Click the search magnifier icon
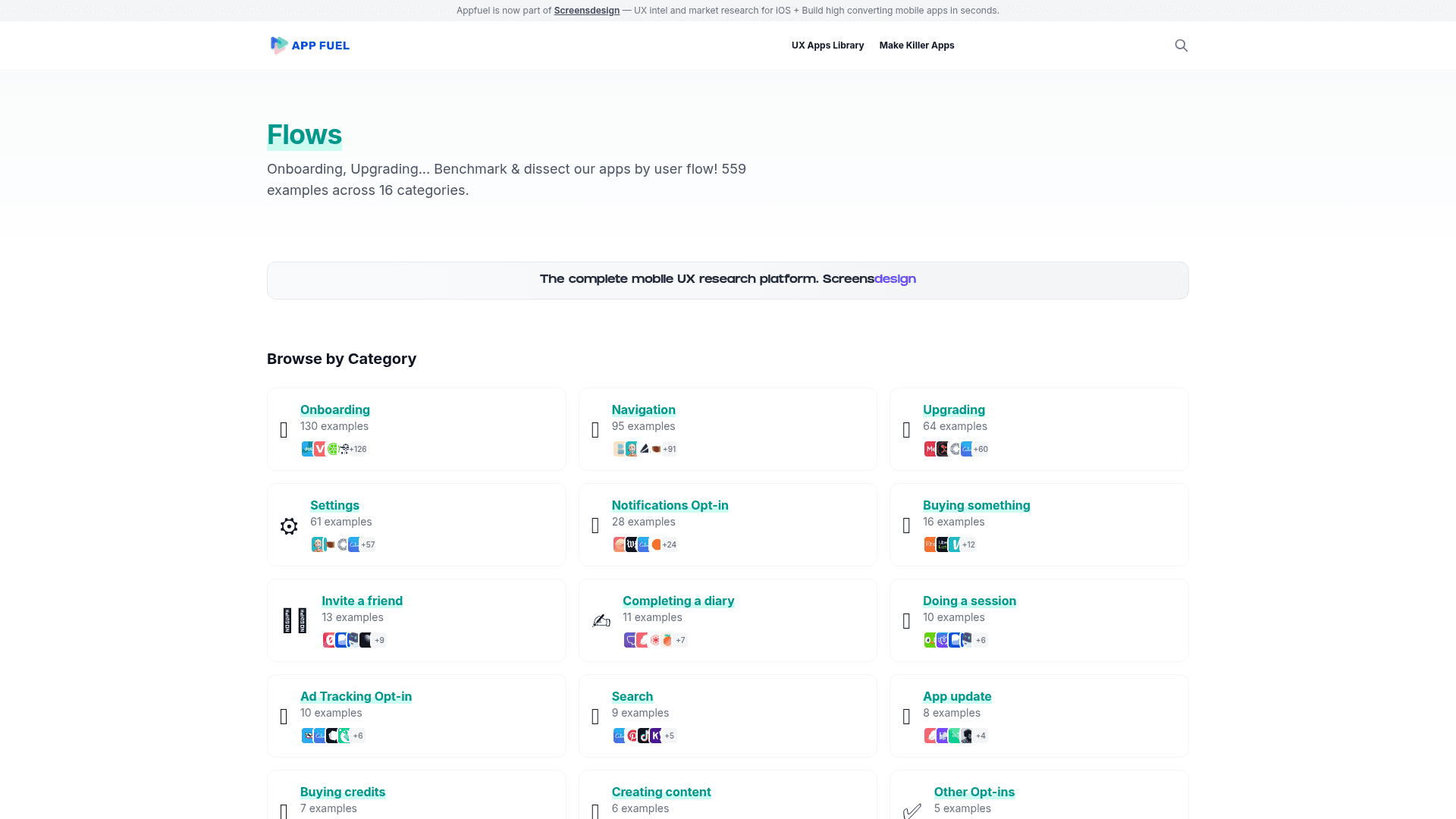This screenshot has height=819, width=1456. [1181, 45]
